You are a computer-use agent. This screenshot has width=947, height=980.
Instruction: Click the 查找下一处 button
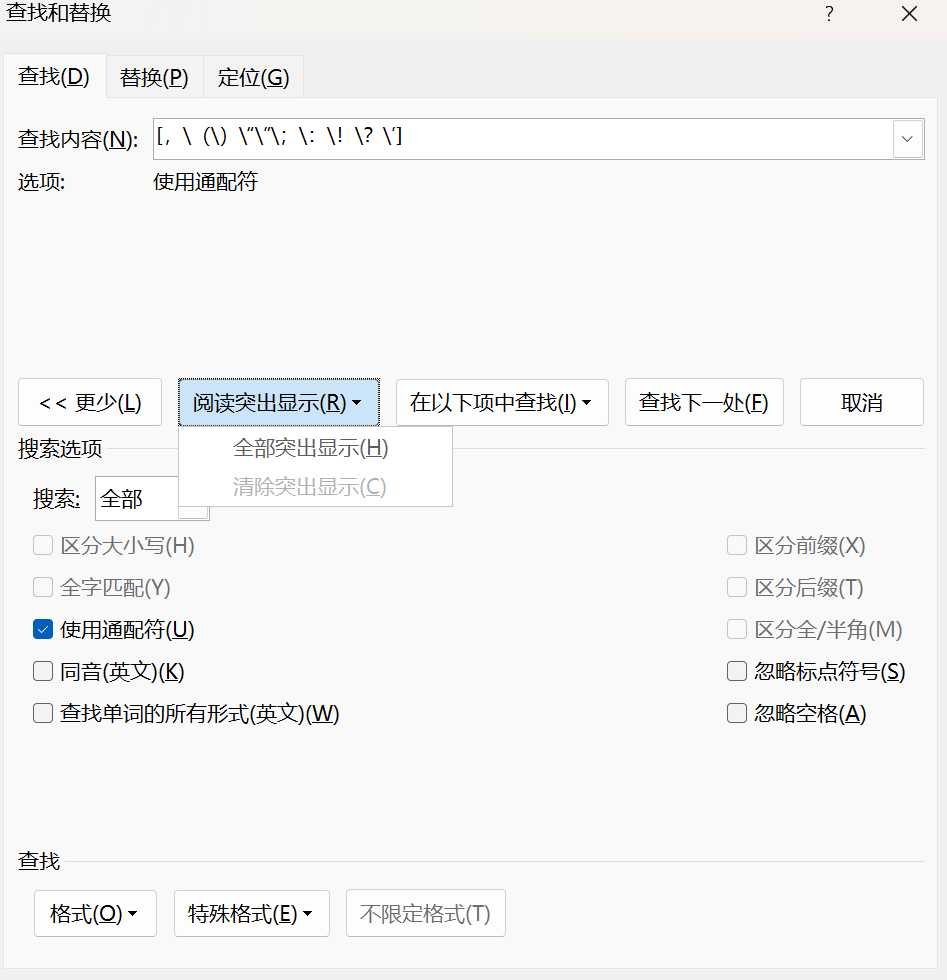click(x=704, y=402)
